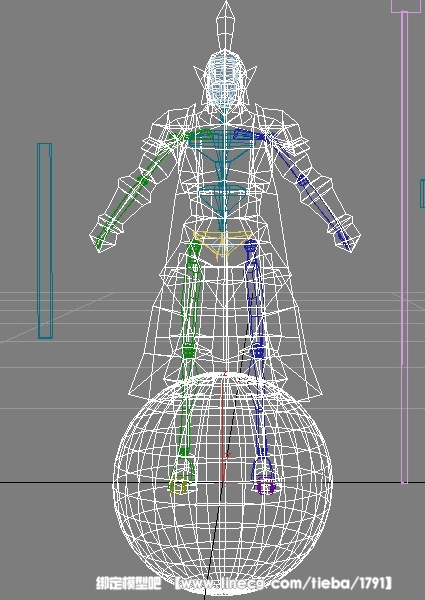Screen dimensions: 425x600
Task: Select the green calf bone
Action: click(186, 402)
